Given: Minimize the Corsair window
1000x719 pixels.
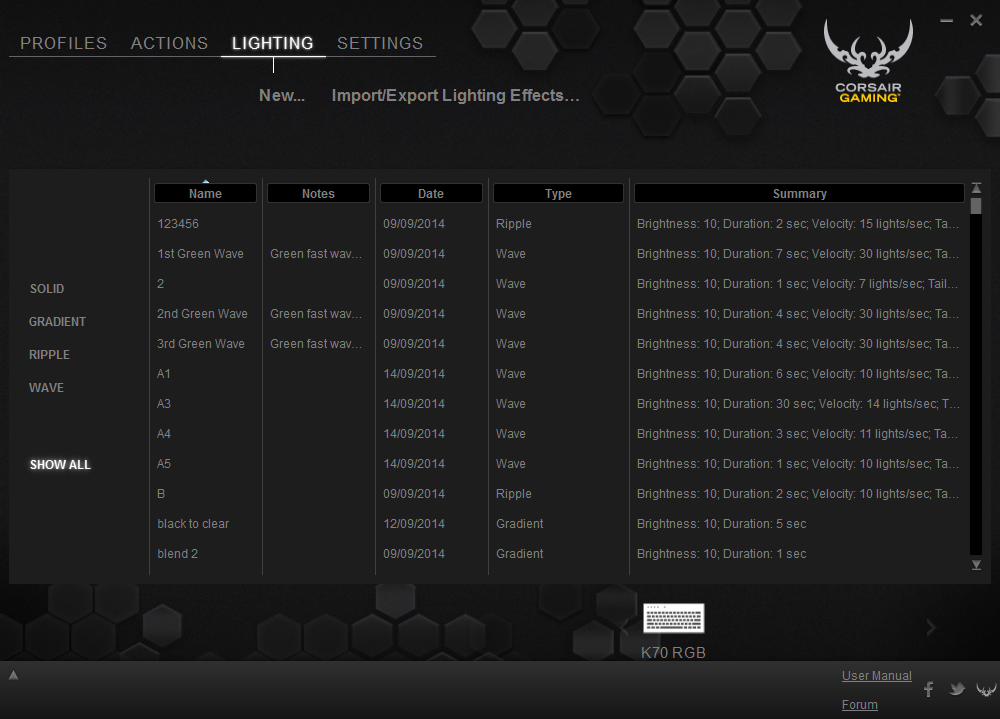Looking at the screenshot, I should pos(946,20).
